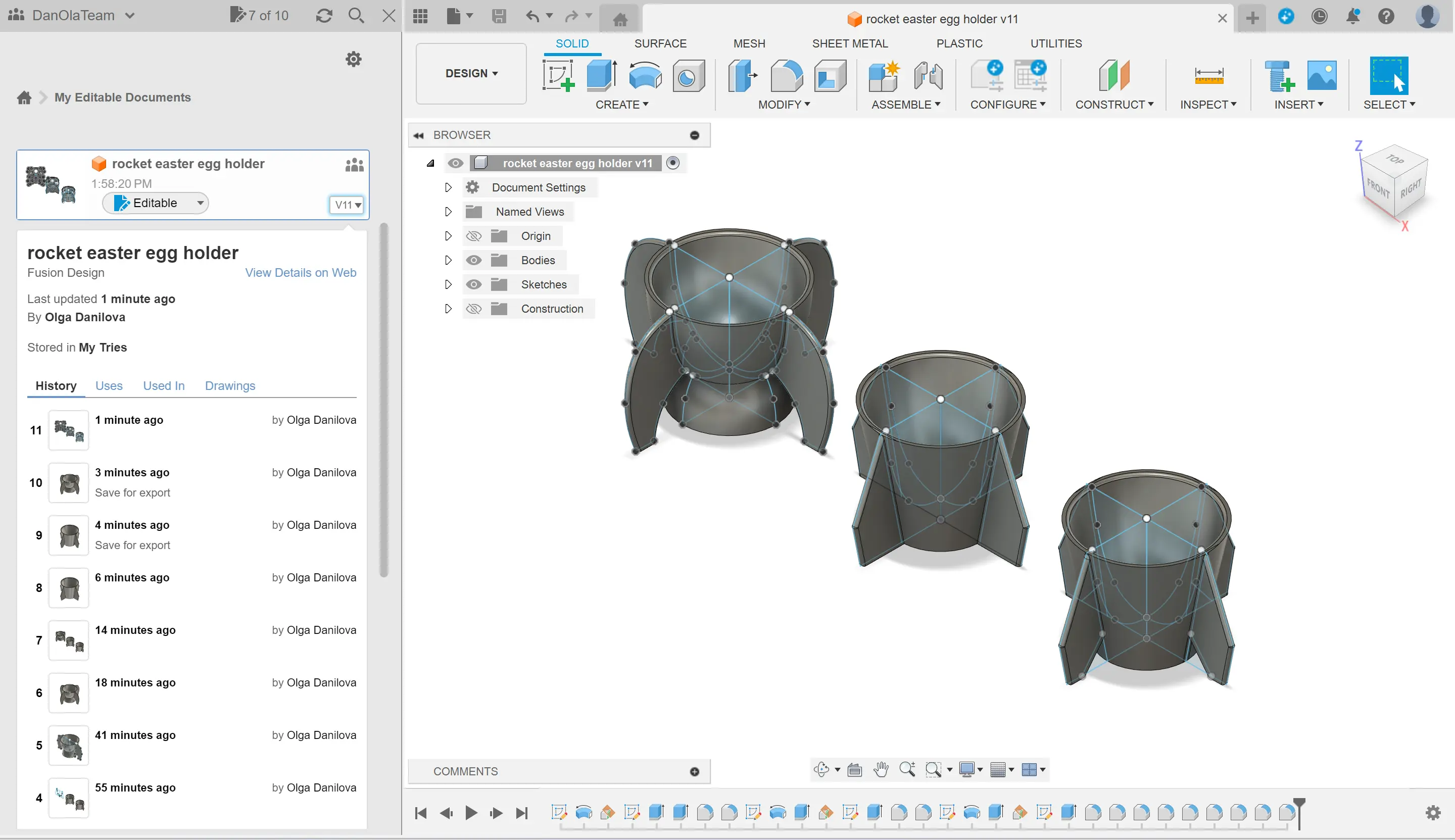The height and width of the screenshot is (840, 1455).
Task: Expand the Document Settings tree node
Action: pos(448,187)
